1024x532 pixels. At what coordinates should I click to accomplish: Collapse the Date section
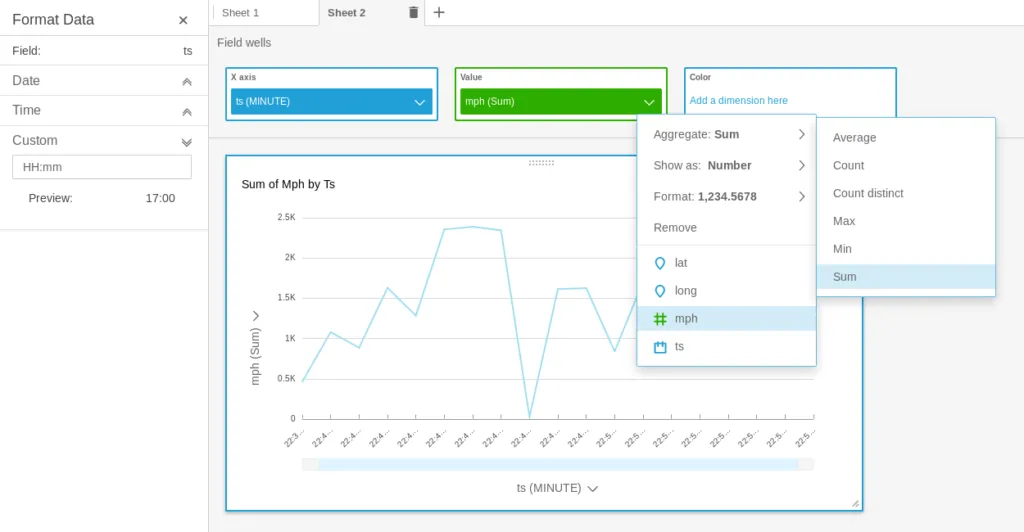pos(186,81)
